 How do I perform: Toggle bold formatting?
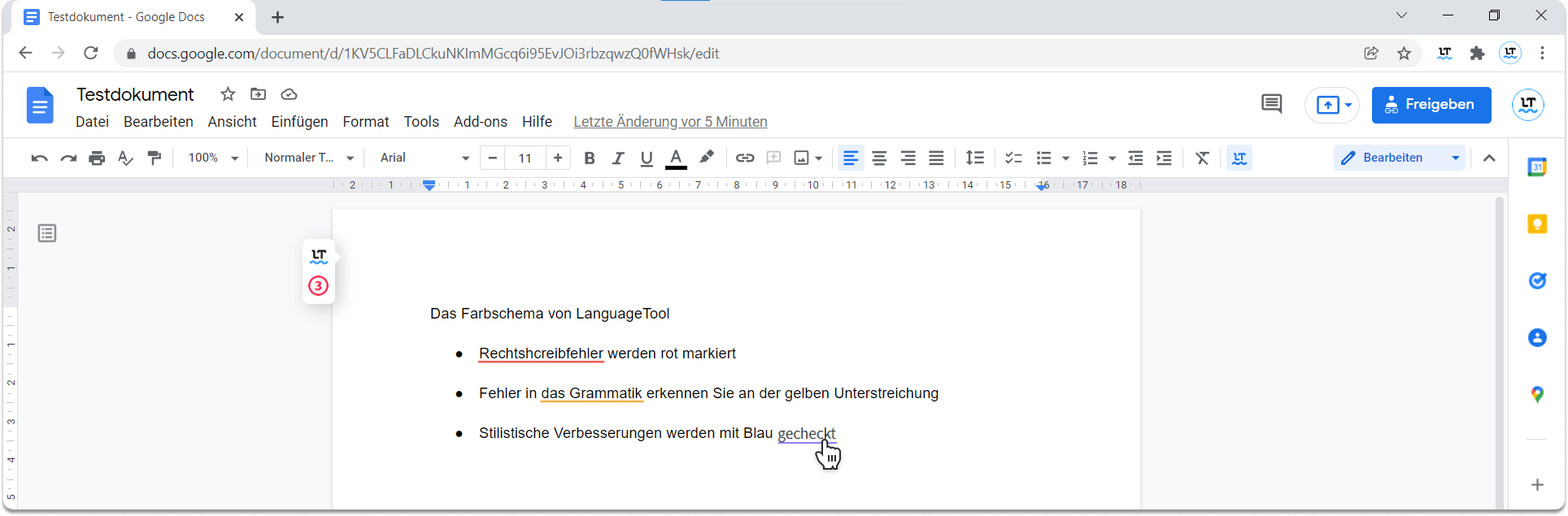coord(590,158)
